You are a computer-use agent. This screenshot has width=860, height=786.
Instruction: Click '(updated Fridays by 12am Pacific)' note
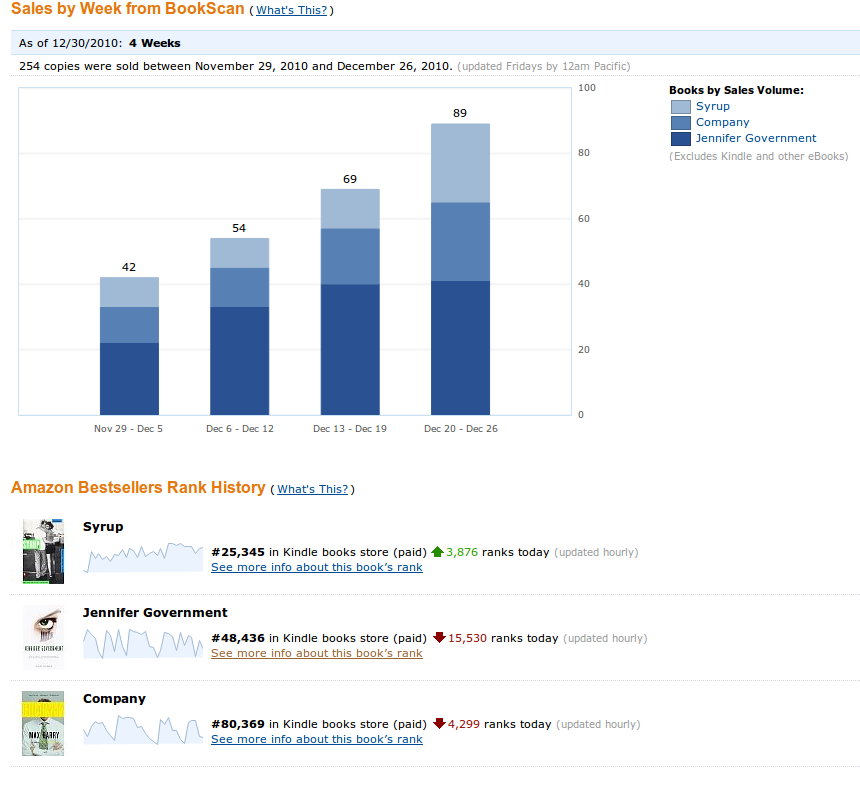[544, 66]
